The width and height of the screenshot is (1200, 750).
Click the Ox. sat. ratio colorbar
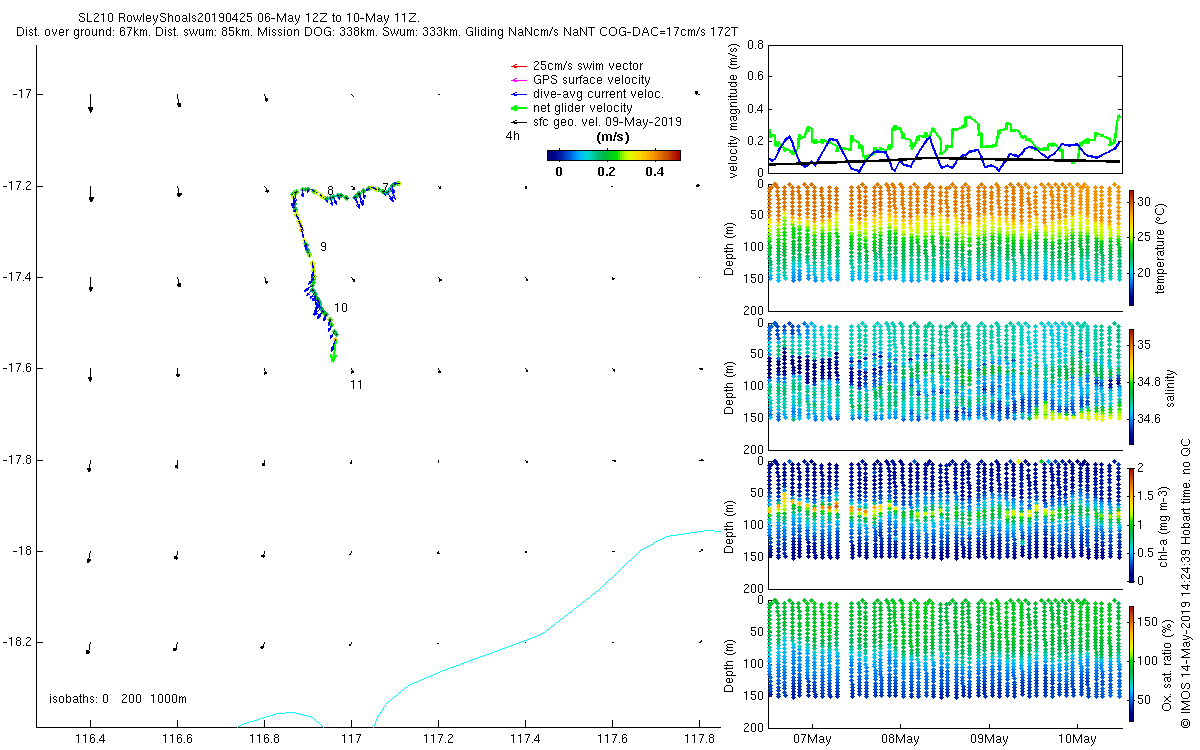1131,663
